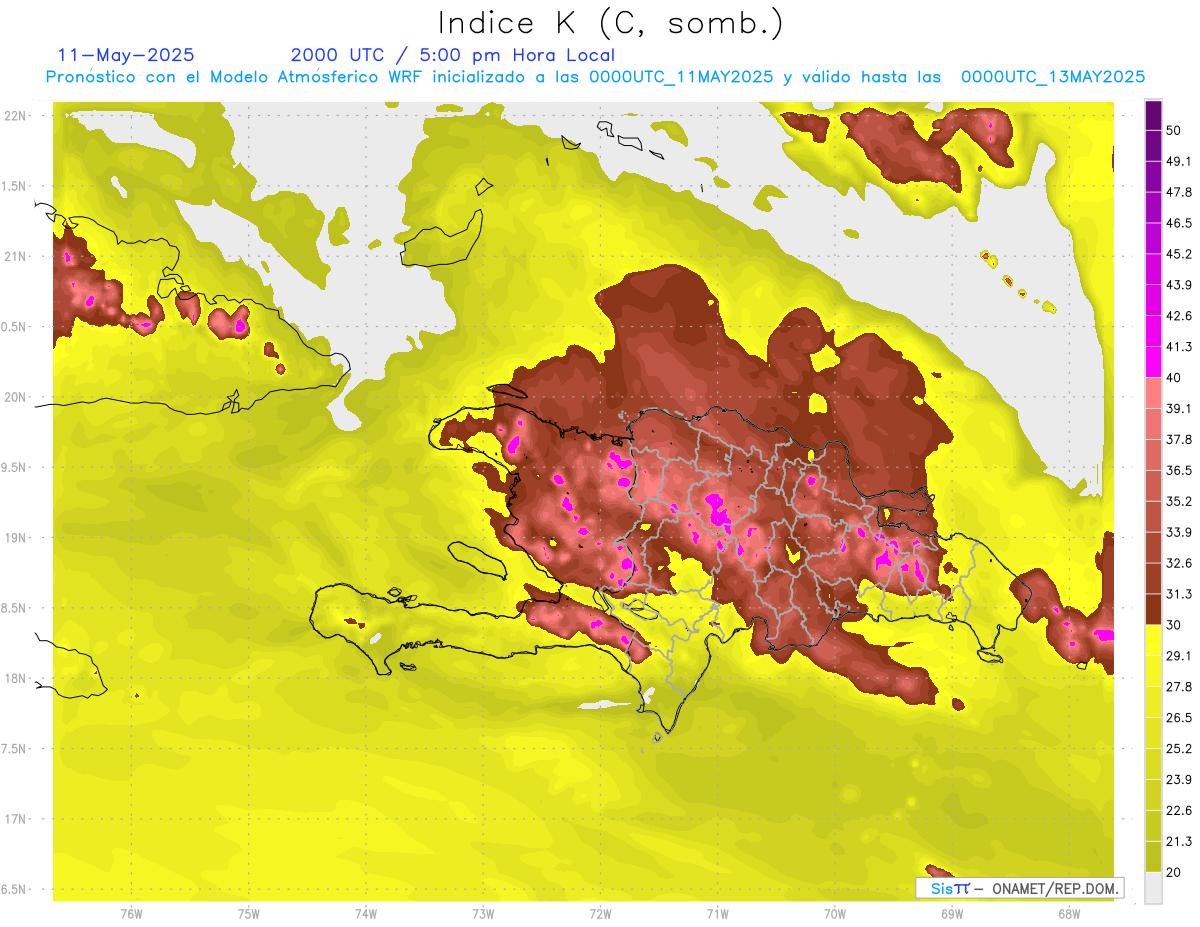This screenshot has width=1200, height=927.
Task: Click the '72W' longitude label
Action: 600,913
